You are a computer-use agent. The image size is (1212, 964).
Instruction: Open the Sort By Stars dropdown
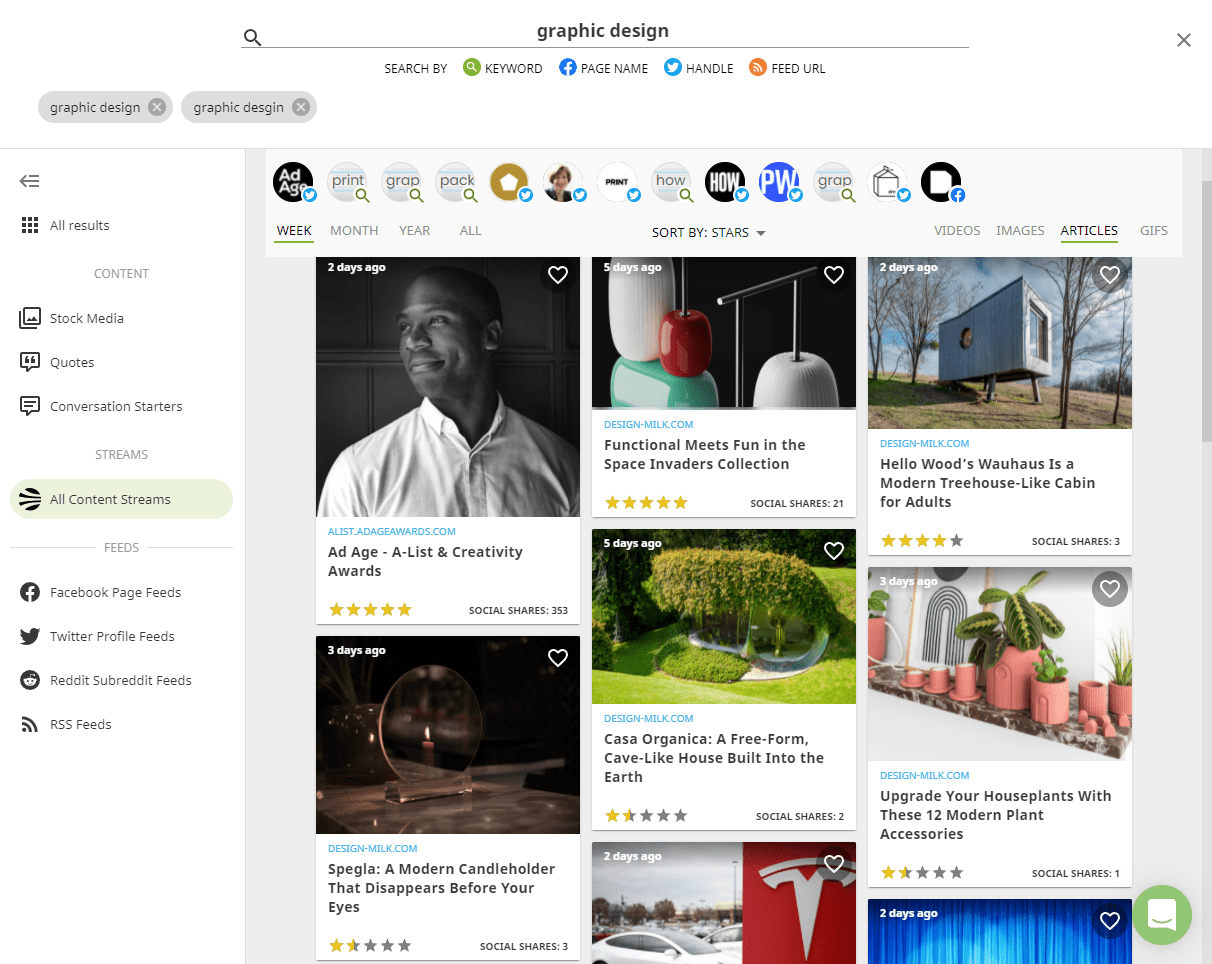coord(709,233)
